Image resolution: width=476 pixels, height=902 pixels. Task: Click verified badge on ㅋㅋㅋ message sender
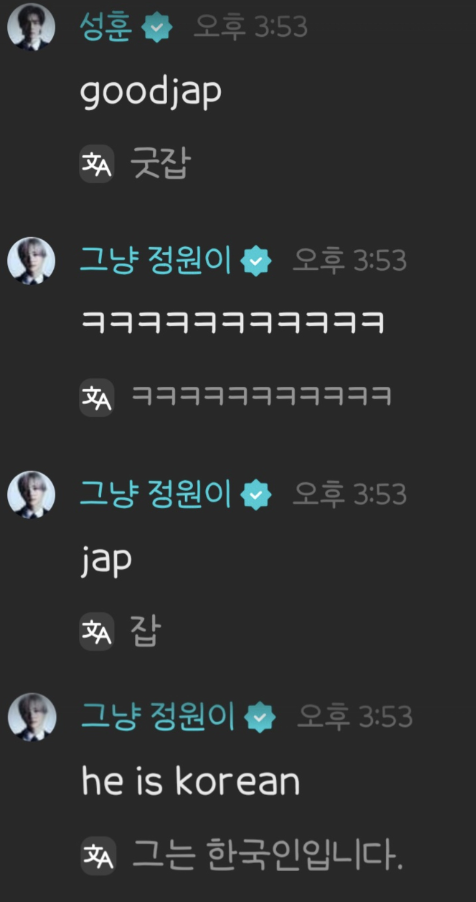[x=256, y=261]
